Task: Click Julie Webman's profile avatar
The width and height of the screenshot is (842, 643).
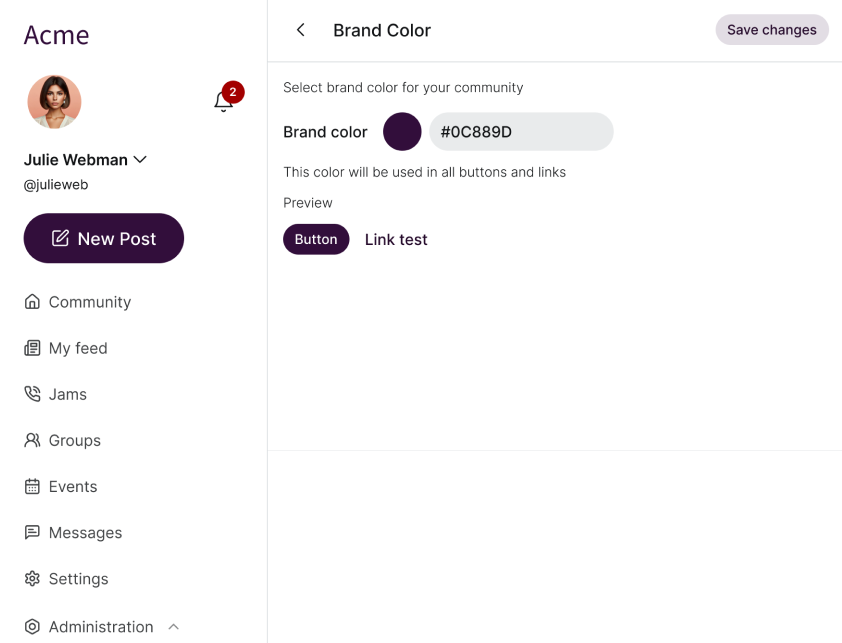Action: tap(54, 102)
